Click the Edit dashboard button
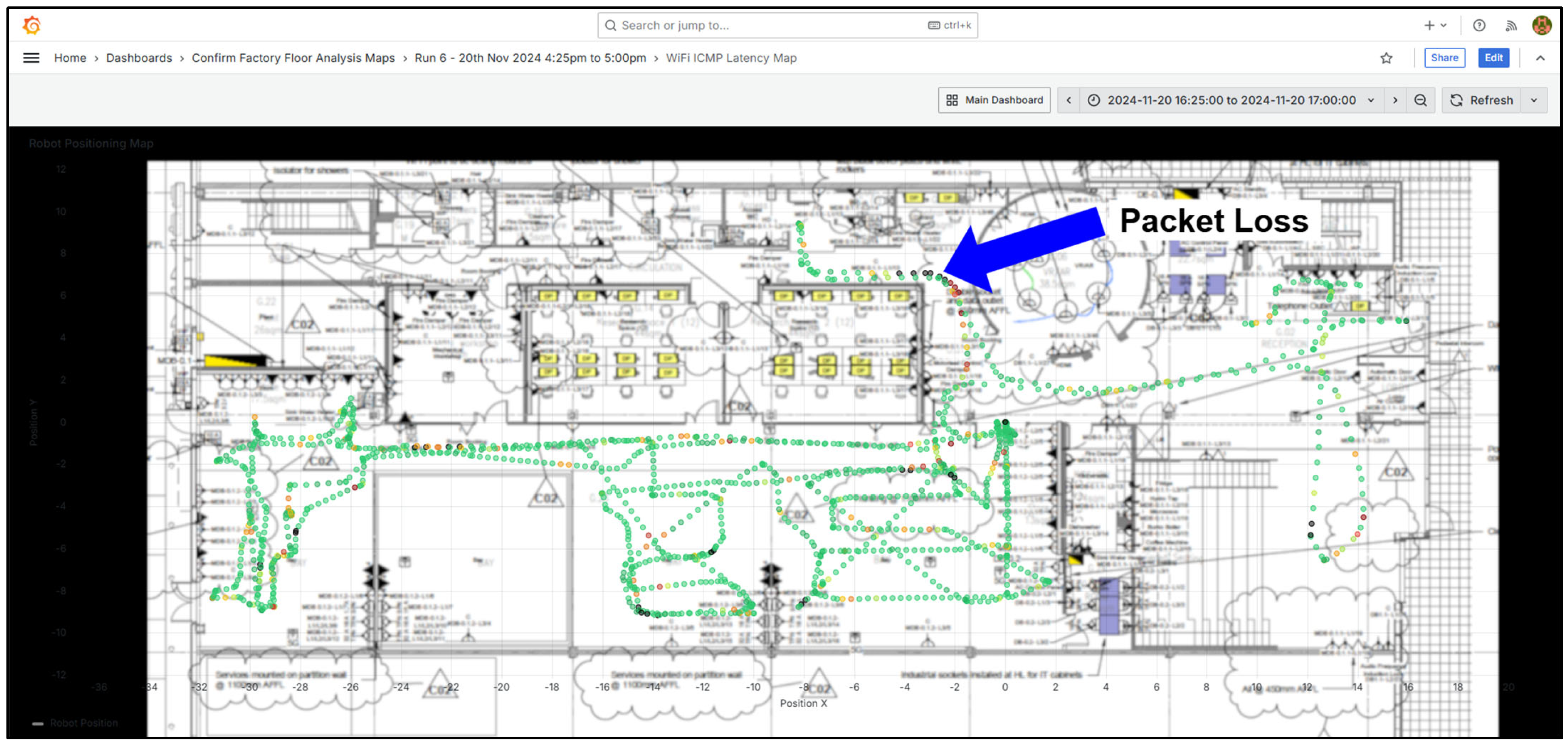1568x745 pixels. pyautogui.click(x=1493, y=58)
